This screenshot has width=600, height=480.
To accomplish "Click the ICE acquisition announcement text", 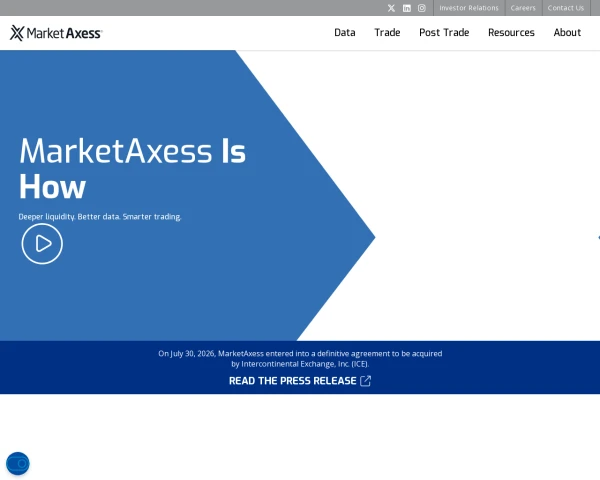I will click(300, 359).
